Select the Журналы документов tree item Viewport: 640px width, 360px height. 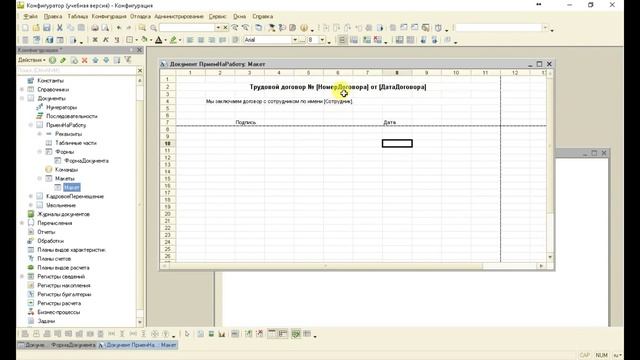click(x=63, y=214)
